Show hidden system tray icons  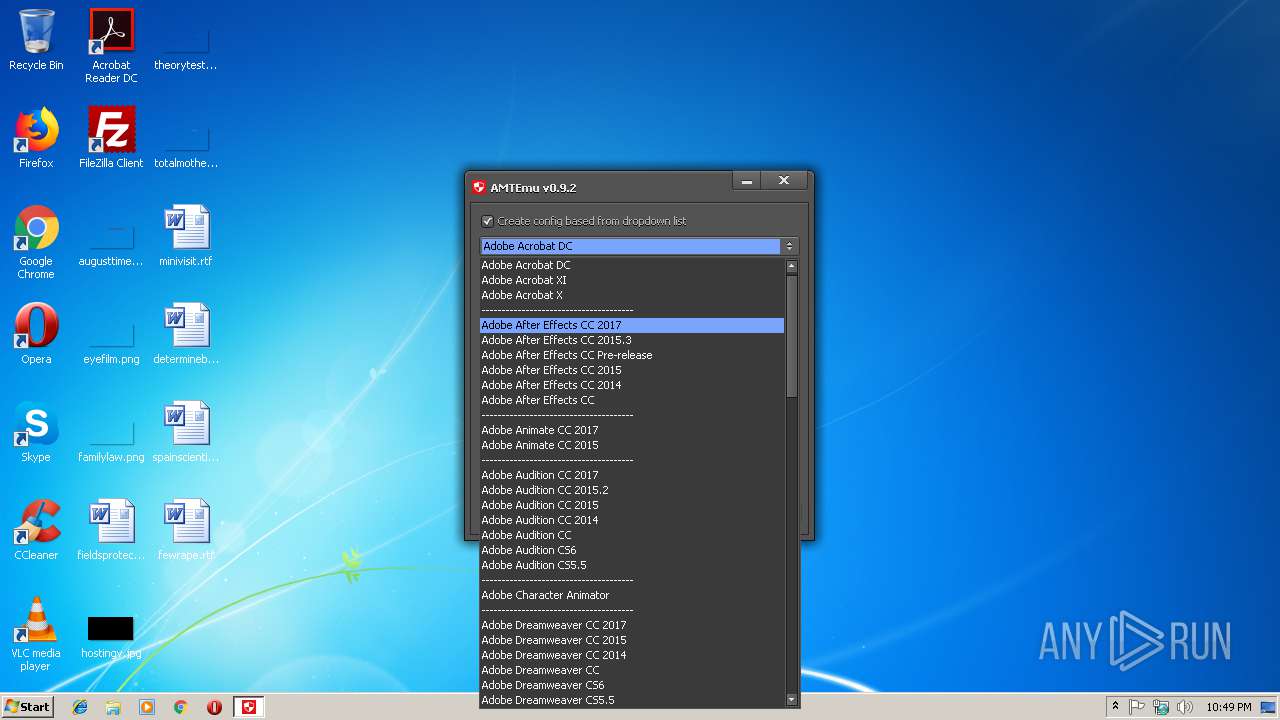click(1115, 707)
